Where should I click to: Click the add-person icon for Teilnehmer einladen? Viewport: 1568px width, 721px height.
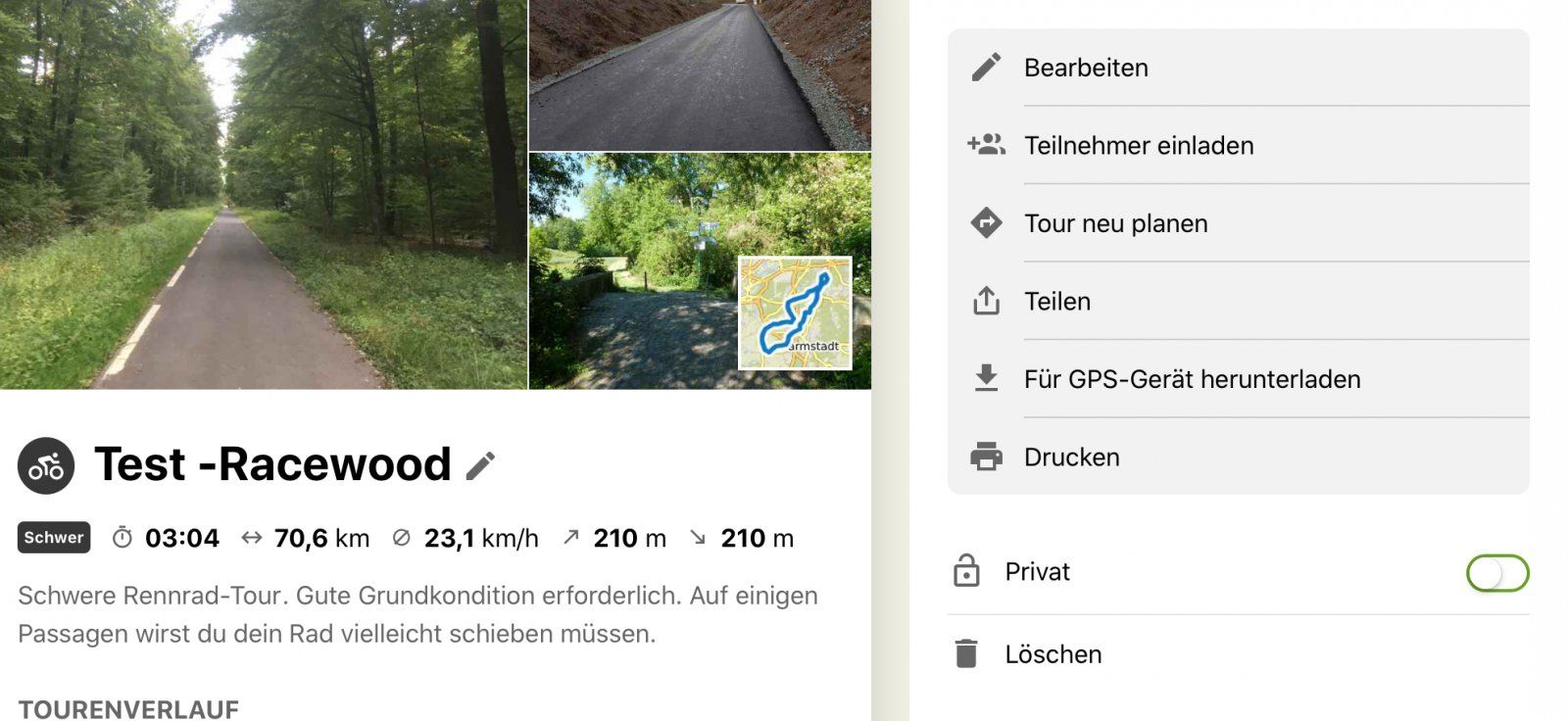coord(986,145)
